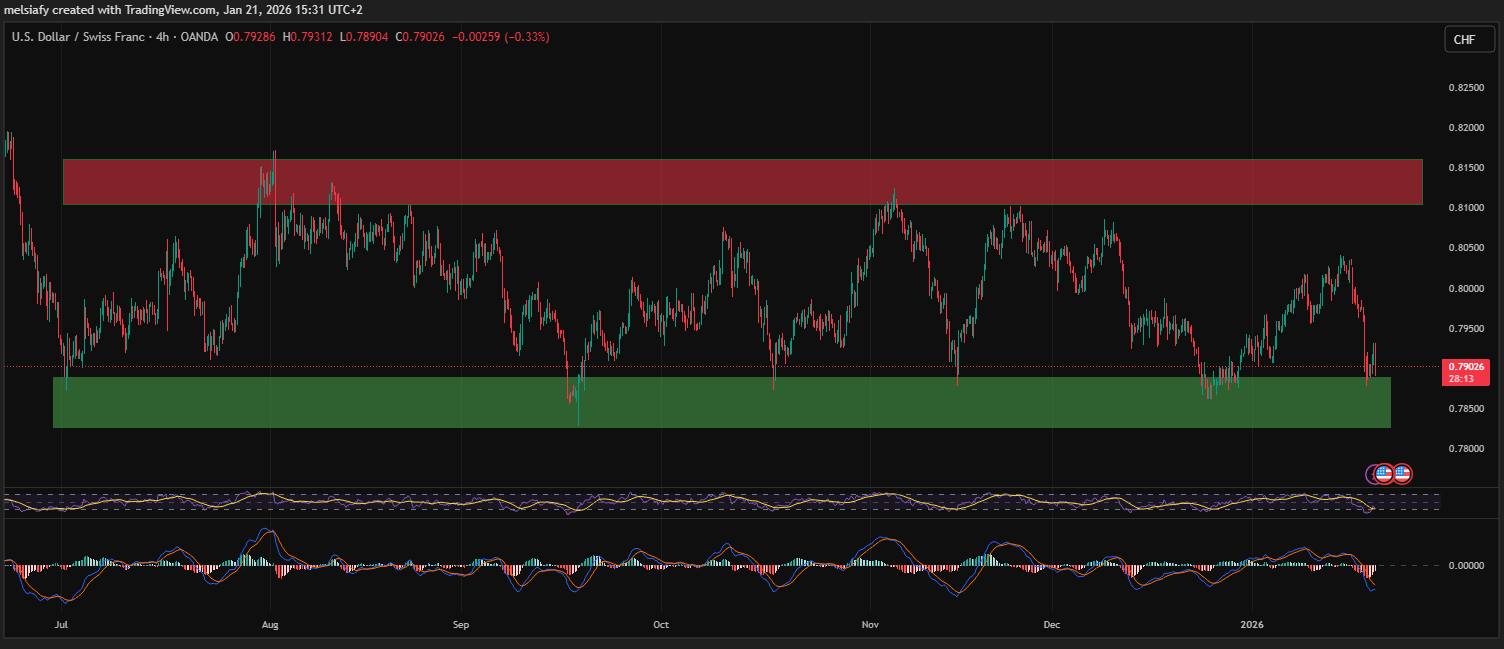Select the red resistance zone rectangle
This screenshot has width=1504, height=649.
(742, 182)
